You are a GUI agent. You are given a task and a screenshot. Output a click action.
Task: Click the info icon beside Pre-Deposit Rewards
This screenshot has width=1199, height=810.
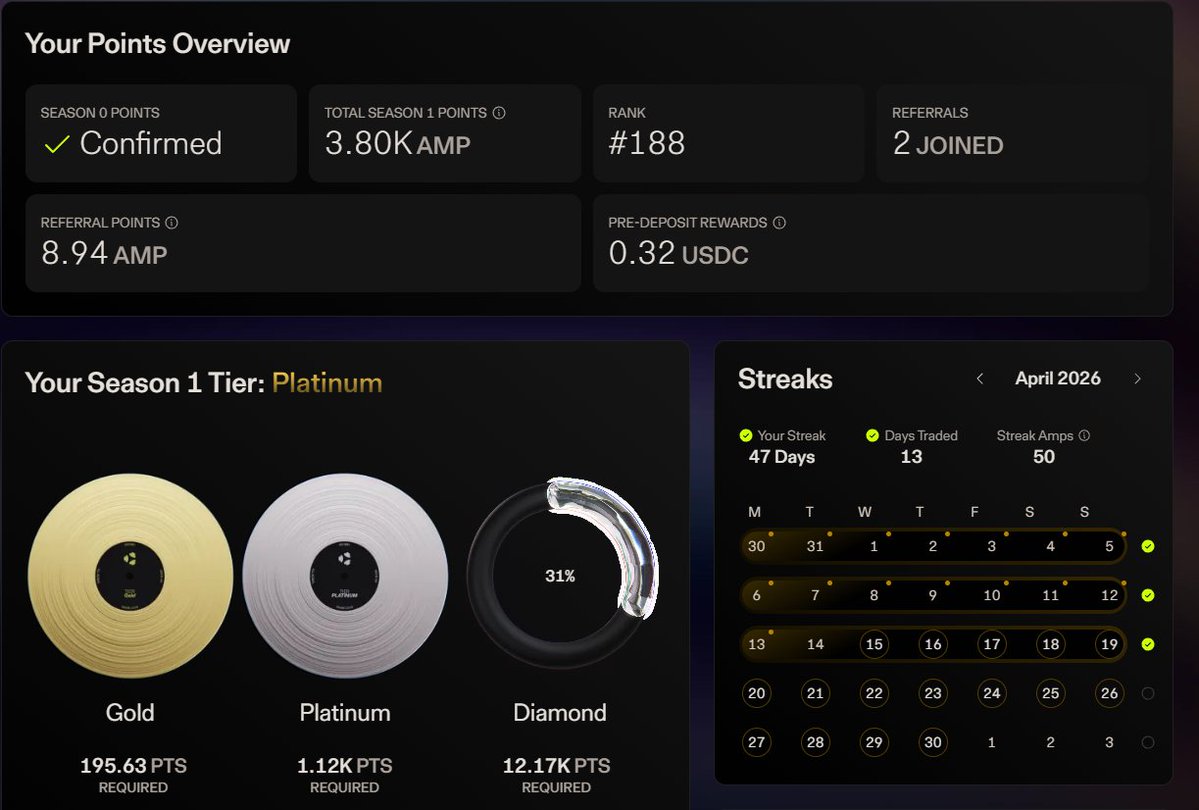coord(779,223)
